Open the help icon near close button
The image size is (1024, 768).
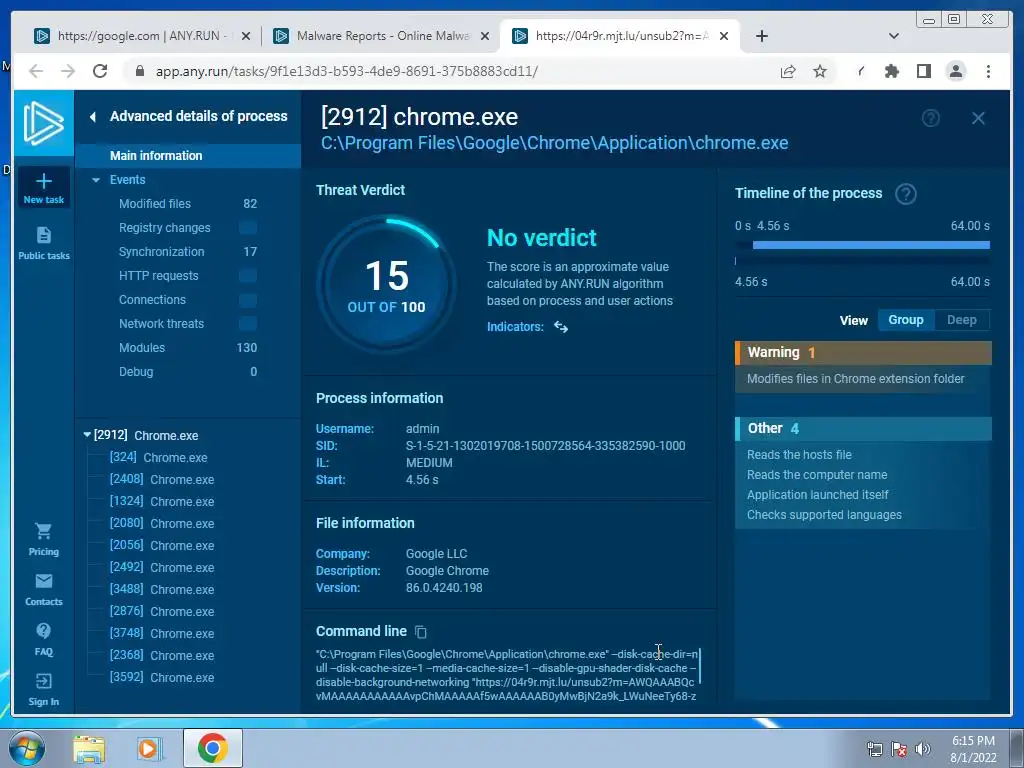pyautogui.click(x=931, y=118)
